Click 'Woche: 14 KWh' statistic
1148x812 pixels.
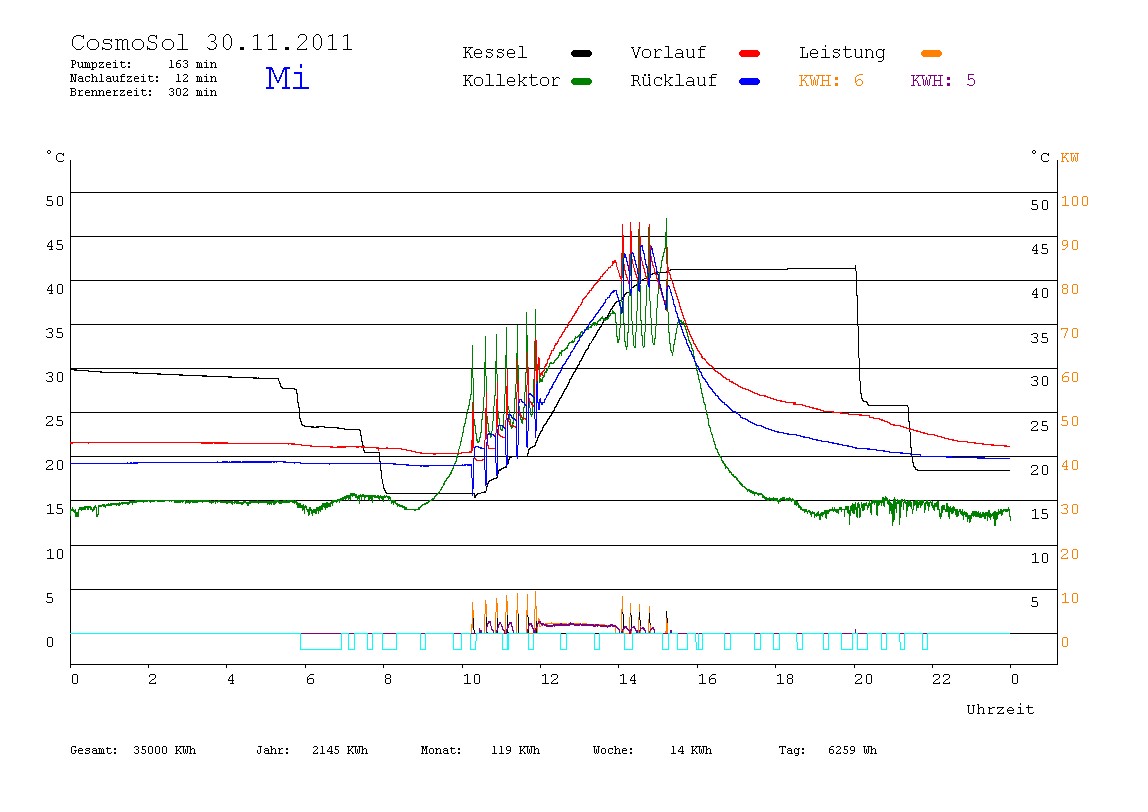(652, 750)
